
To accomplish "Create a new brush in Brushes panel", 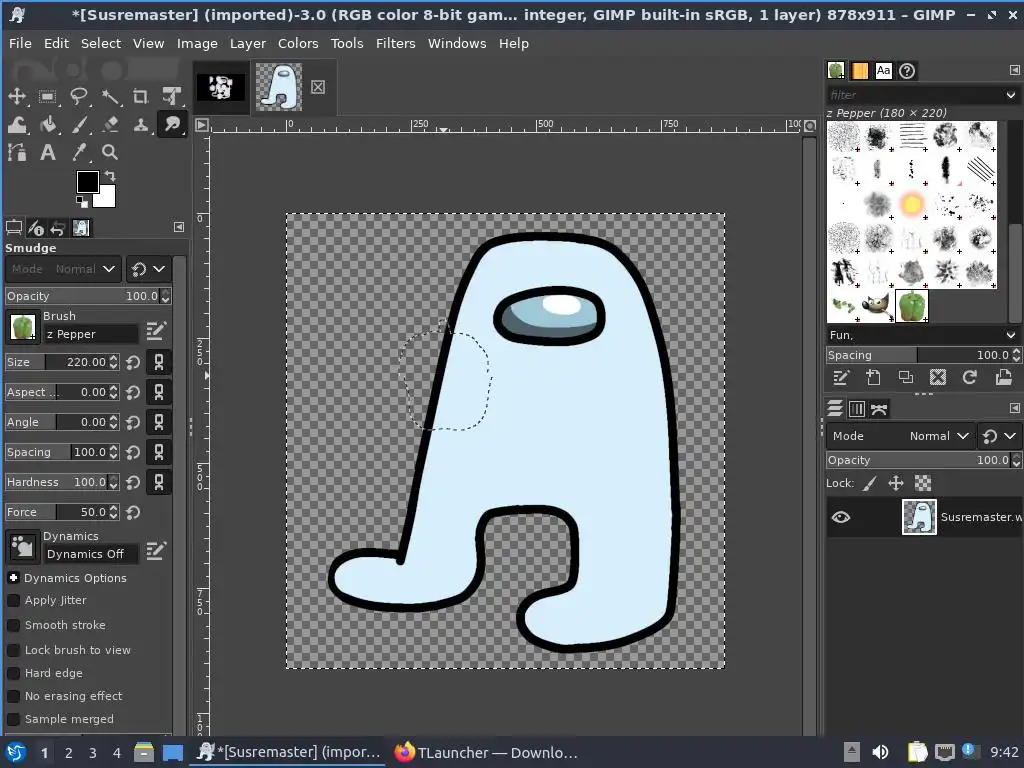I will click(873, 377).
